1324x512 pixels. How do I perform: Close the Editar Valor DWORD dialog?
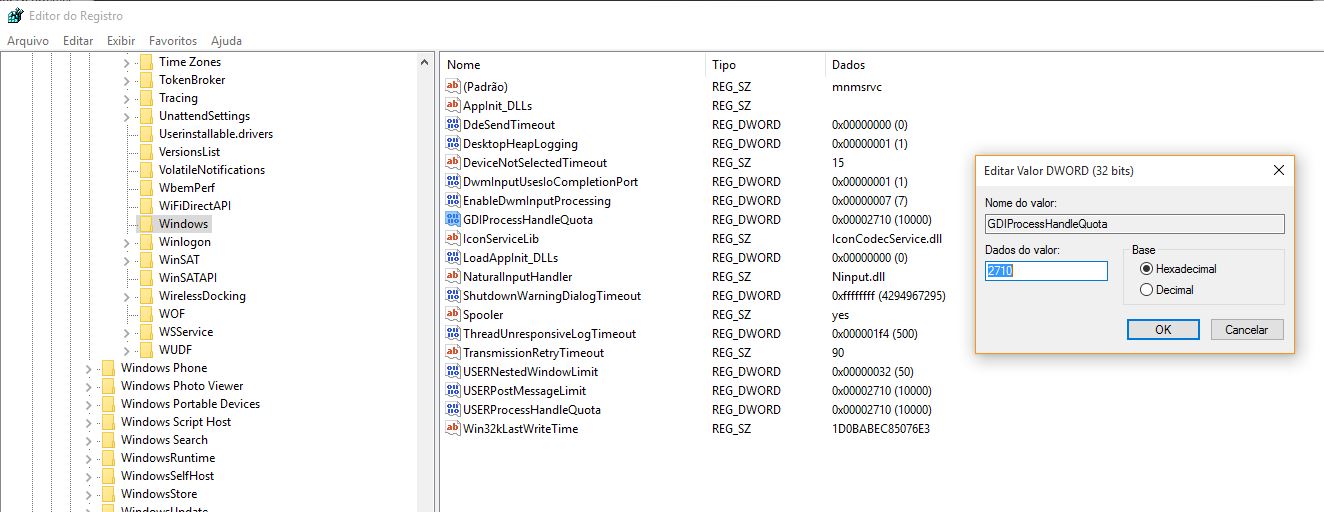[x=1278, y=171]
